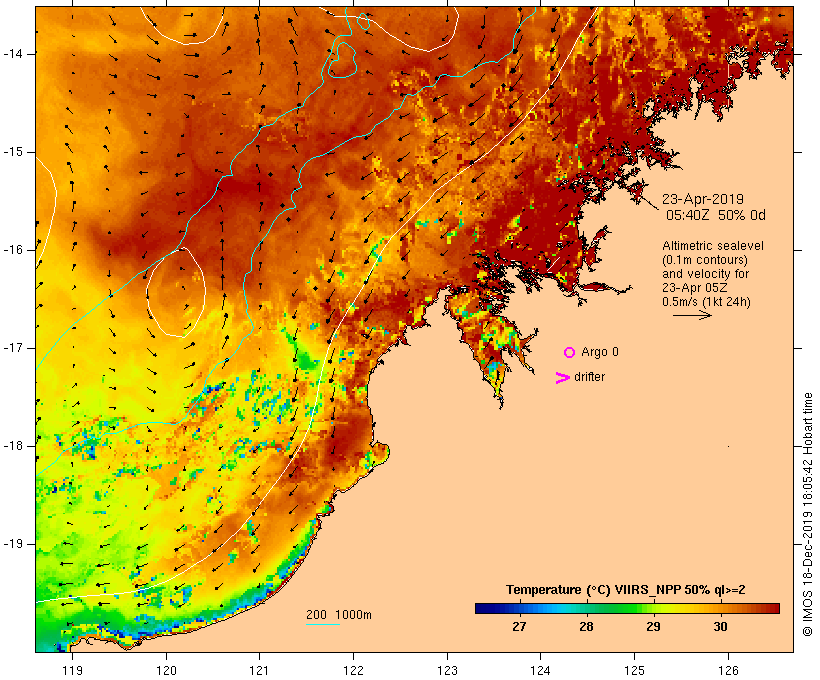Click the '0.5m/s (1kt 24h)' scale text

(706, 302)
